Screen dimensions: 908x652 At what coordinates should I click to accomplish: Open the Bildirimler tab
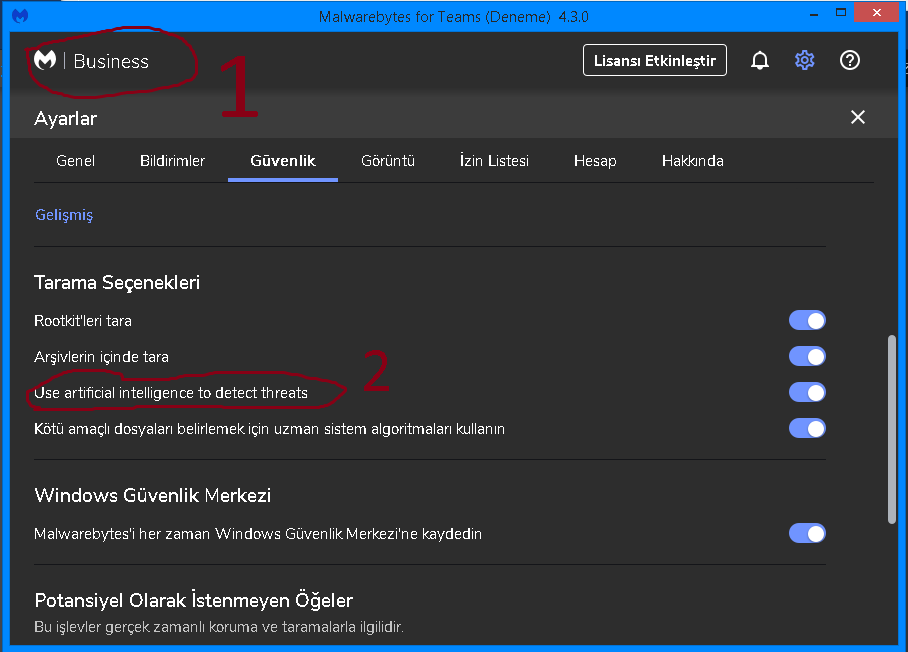(173, 161)
